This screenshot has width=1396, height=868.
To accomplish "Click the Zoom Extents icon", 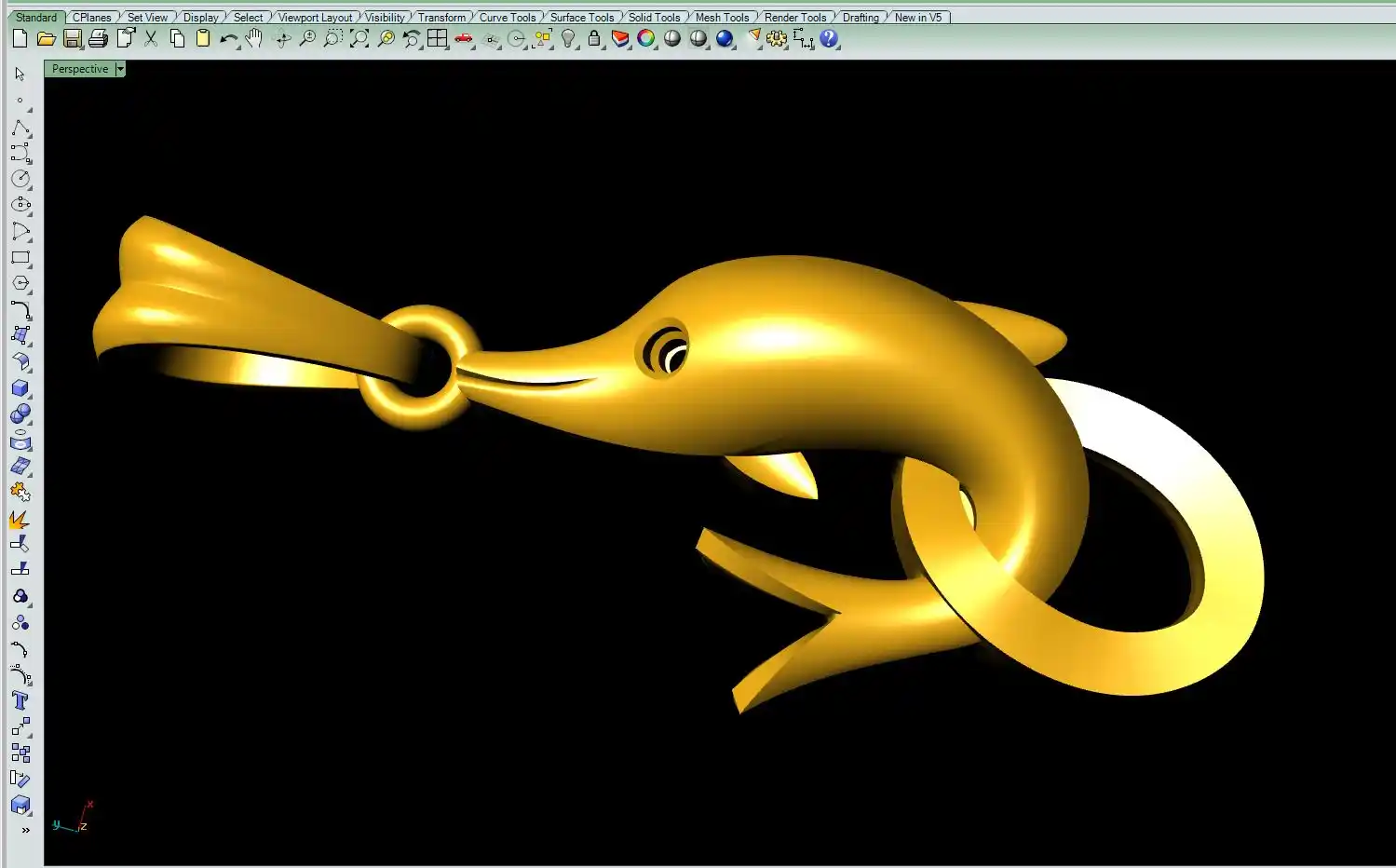I will [x=359, y=39].
